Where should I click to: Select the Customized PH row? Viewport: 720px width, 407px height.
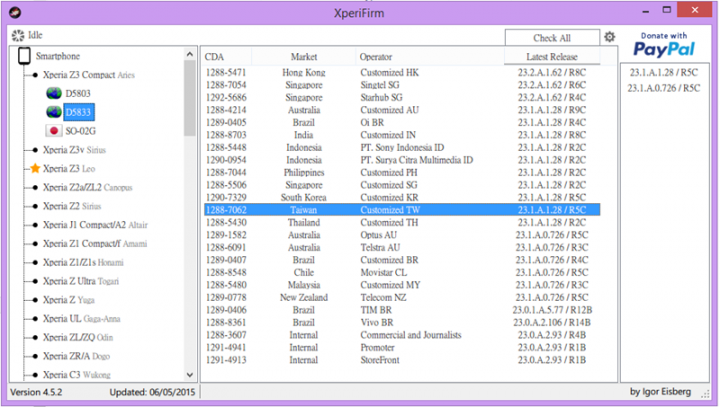pyautogui.click(x=402, y=172)
